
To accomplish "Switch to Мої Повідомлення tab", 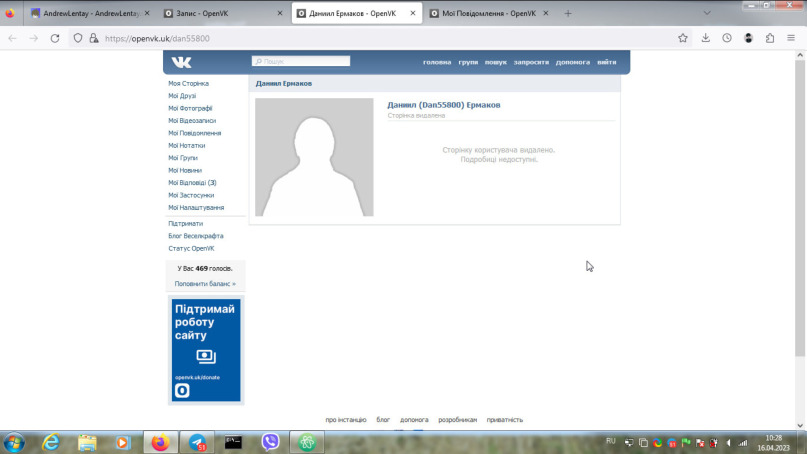I will coord(482,14).
